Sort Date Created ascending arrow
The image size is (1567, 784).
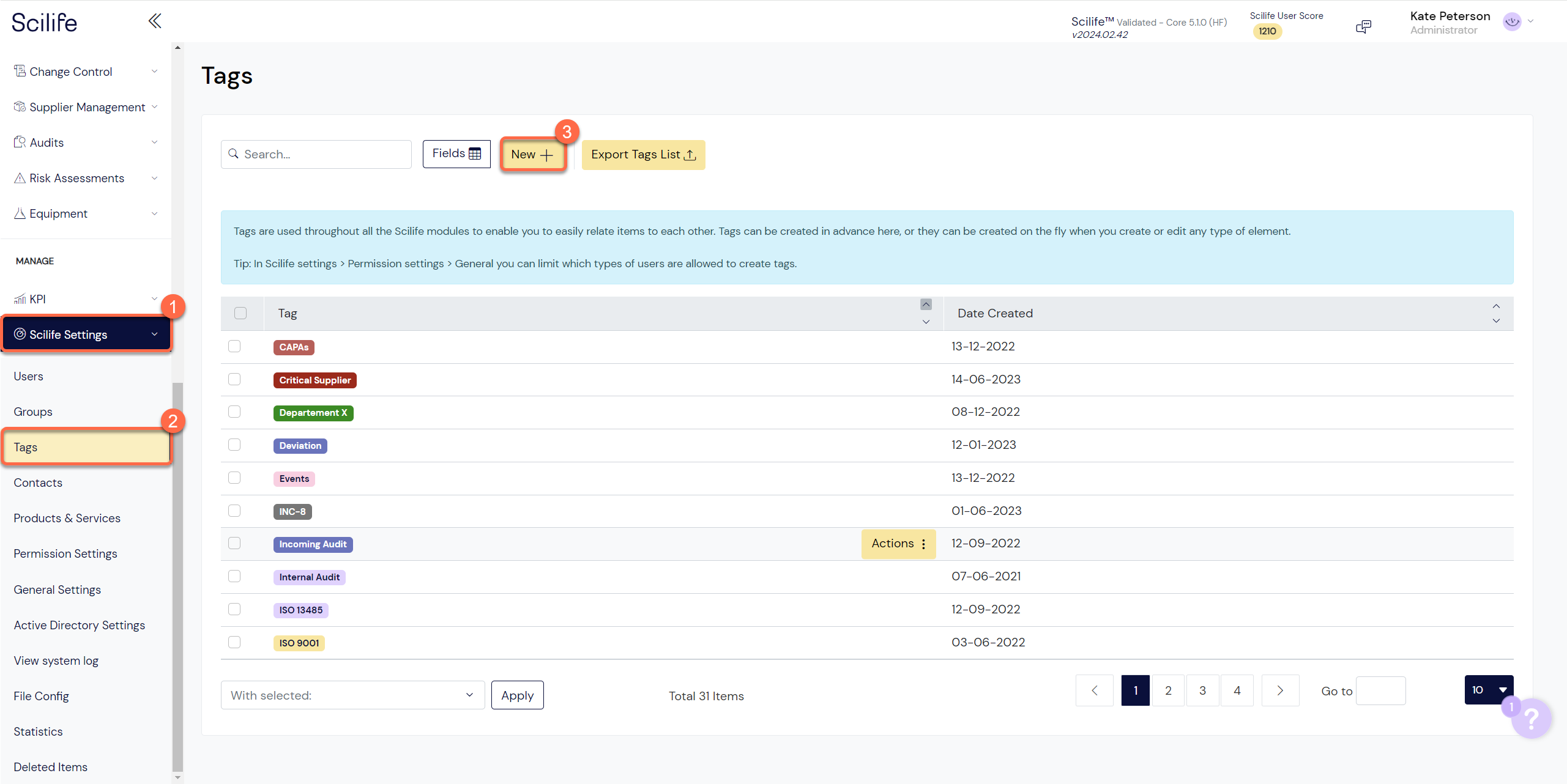click(x=1496, y=306)
